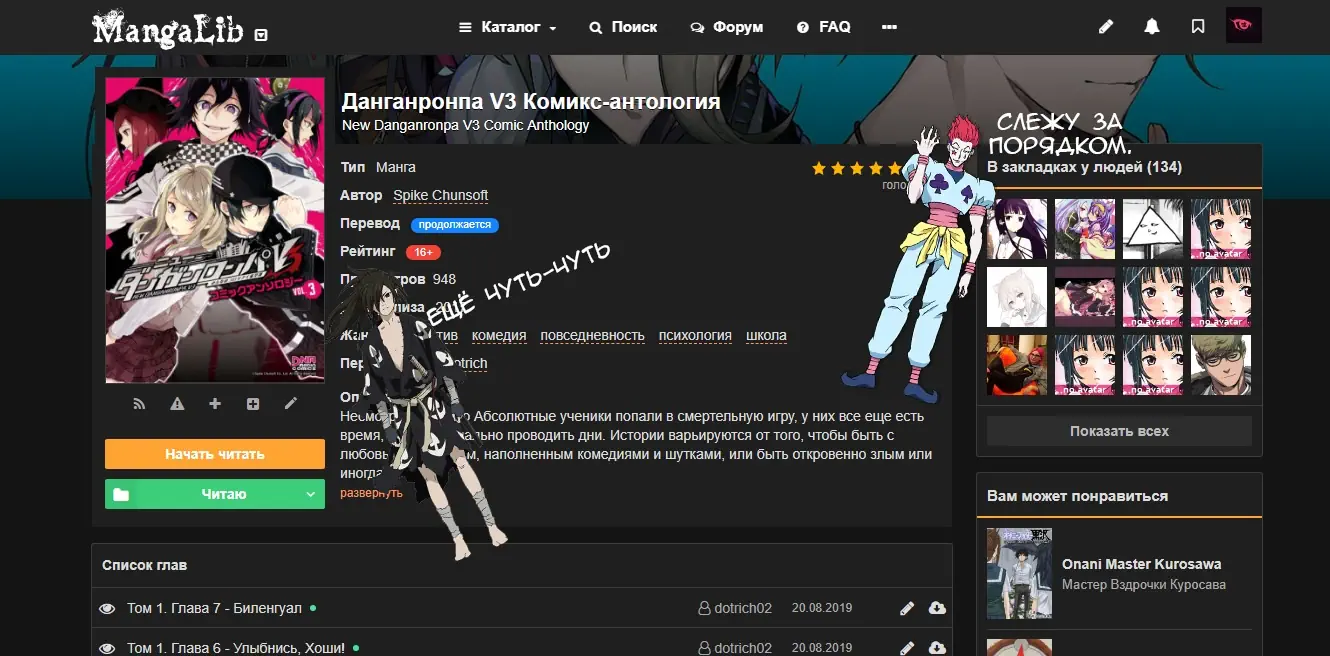
Task: Open the Onani Master Kurosawa cover thumbnail
Action: pyautogui.click(x=1019, y=573)
